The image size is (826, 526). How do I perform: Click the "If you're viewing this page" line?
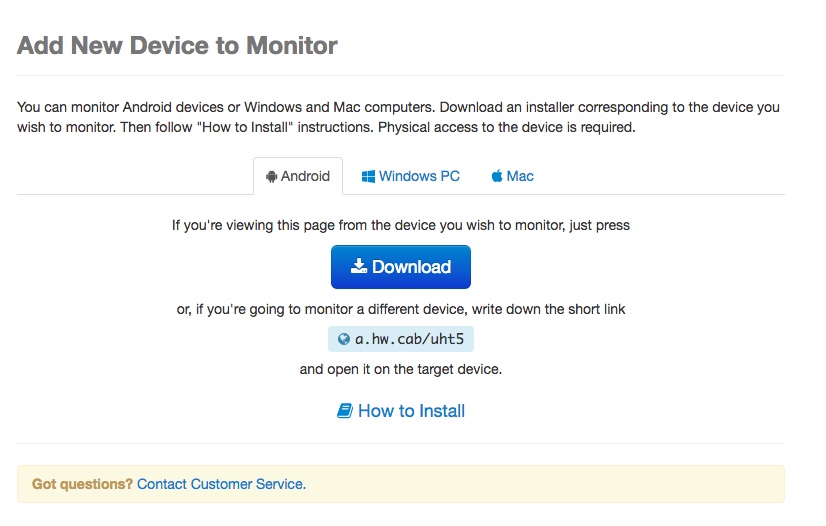[x=400, y=225]
